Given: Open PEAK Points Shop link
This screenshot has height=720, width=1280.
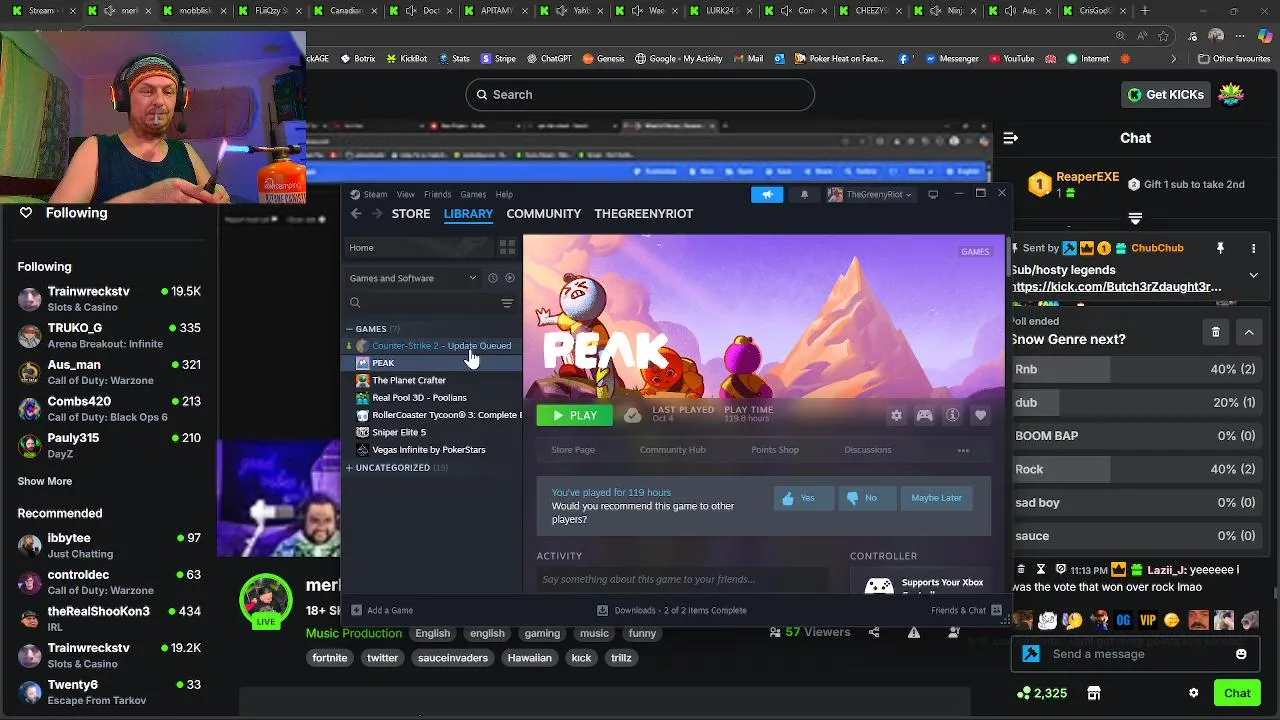Looking at the screenshot, I should click(775, 450).
